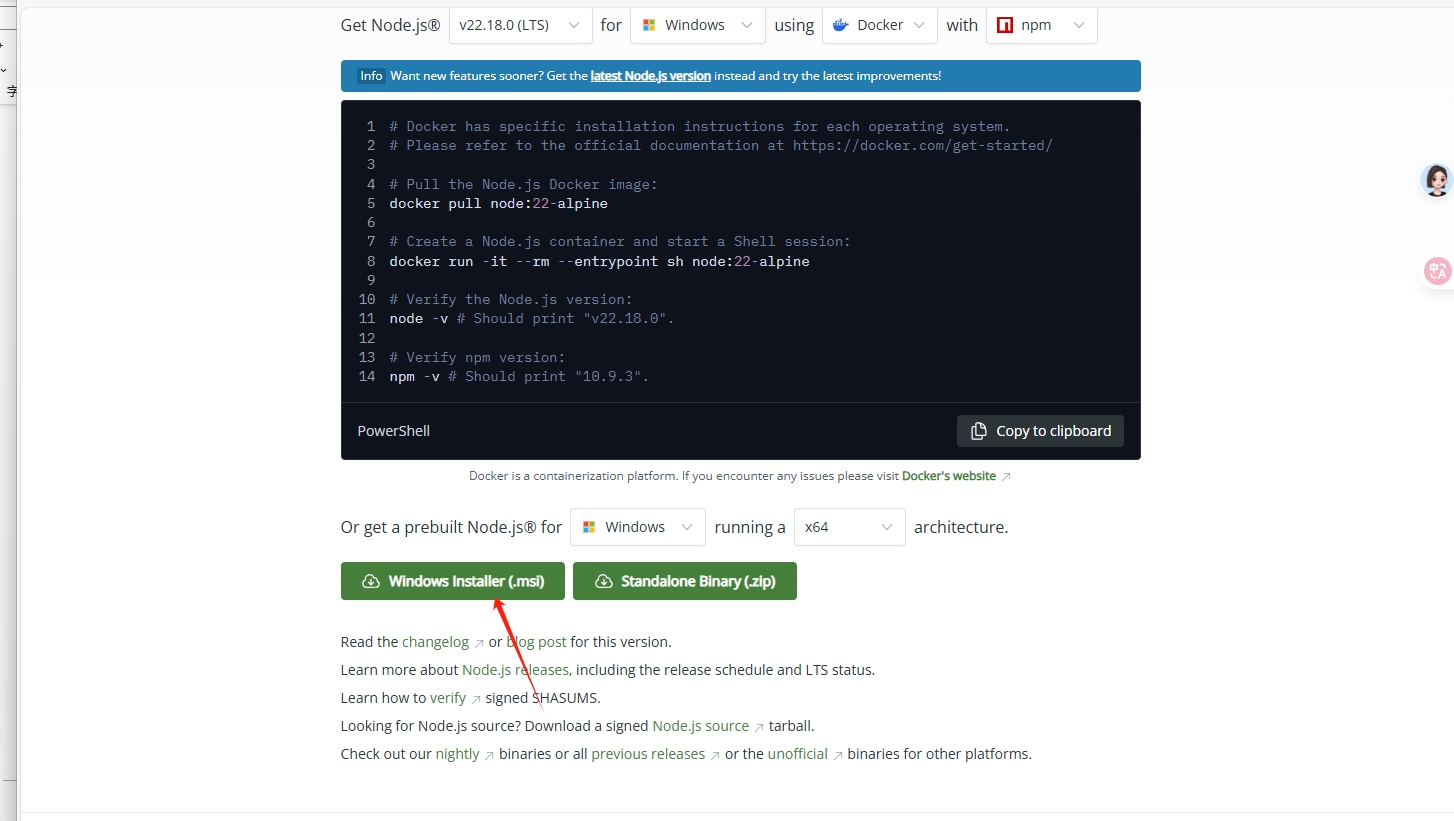Screen dimensions: 1454x821
Task: Click the code line docker pull node:22-alpine
Action: coord(499,203)
